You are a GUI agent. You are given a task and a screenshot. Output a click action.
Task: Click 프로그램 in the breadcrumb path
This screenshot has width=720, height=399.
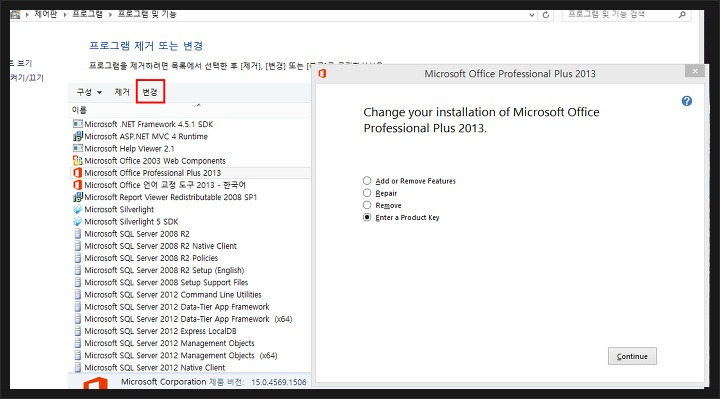click(x=87, y=15)
